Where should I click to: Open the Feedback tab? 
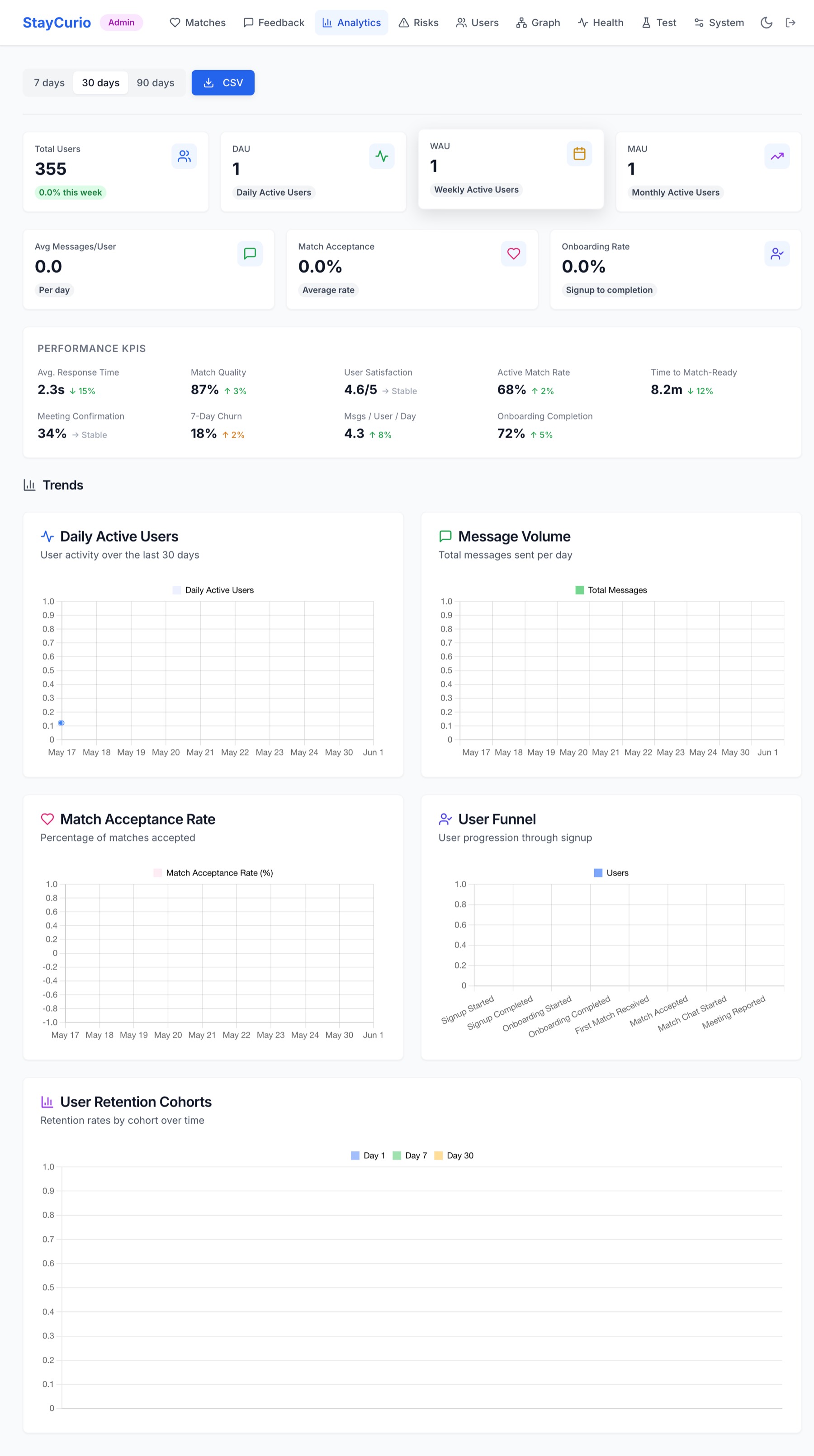tap(274, 23)
